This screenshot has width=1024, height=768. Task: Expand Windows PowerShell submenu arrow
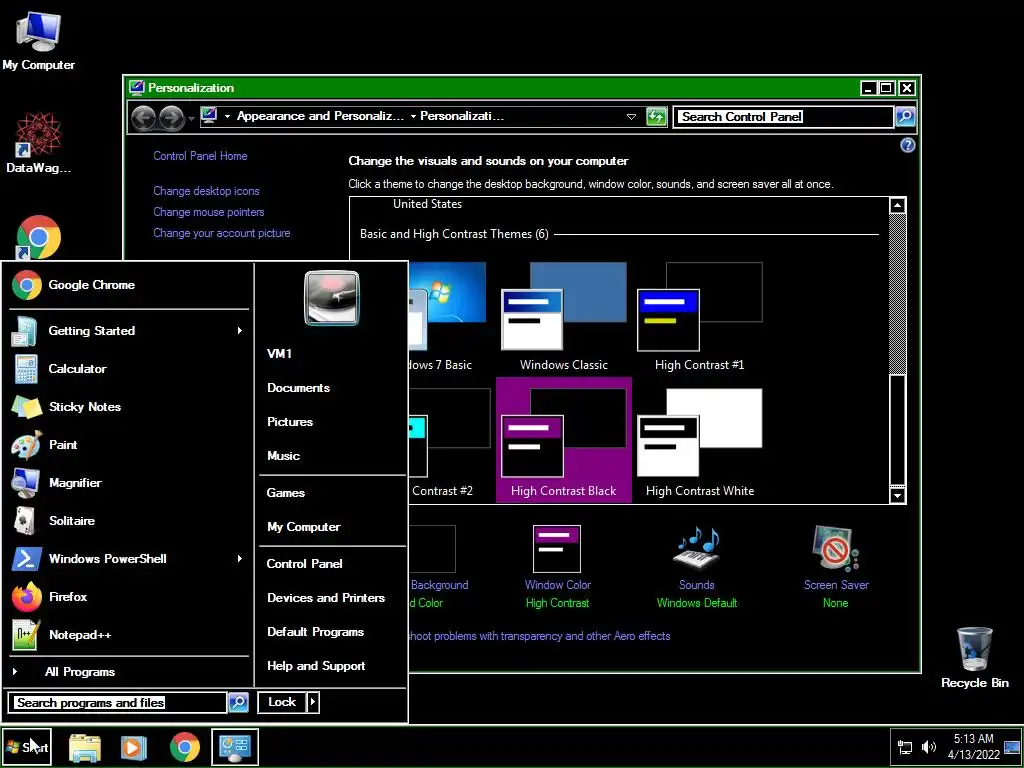tap(240, 558)
